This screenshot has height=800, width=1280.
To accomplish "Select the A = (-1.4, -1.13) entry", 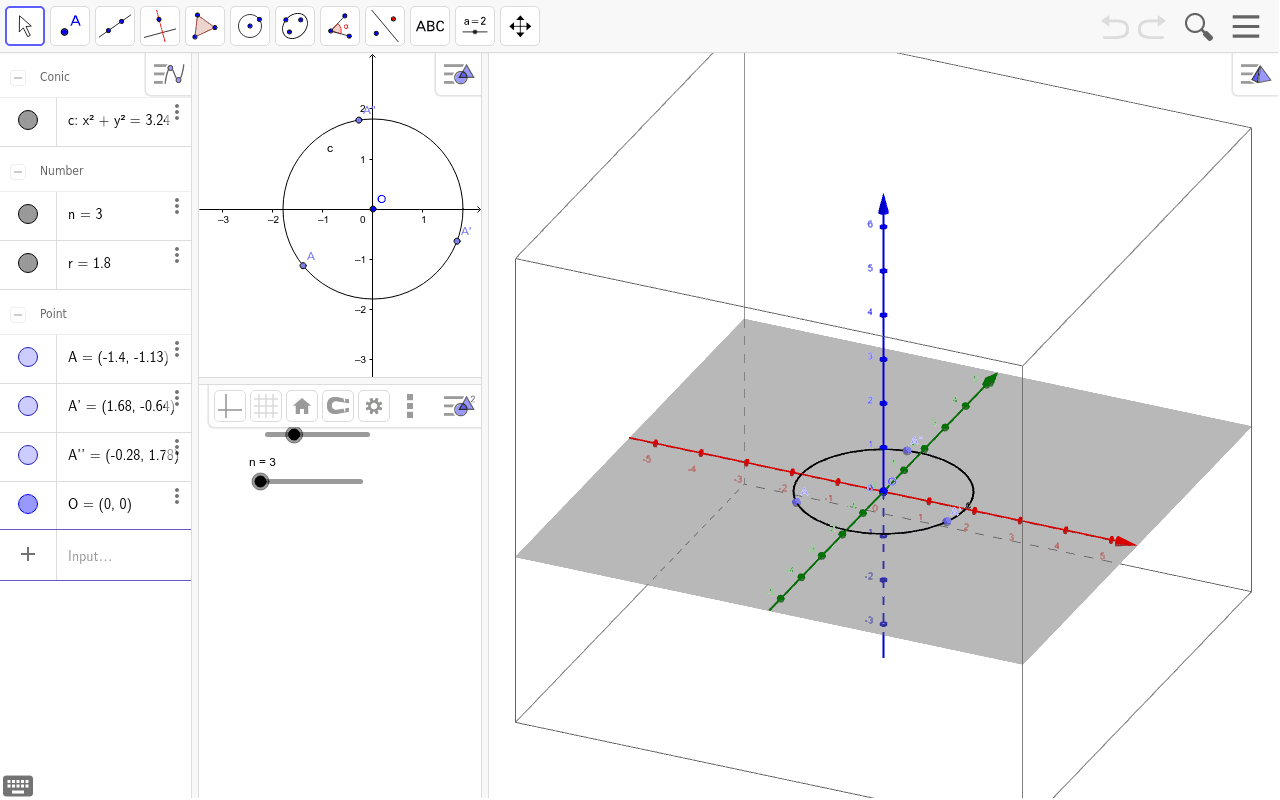I will click(118, 357).
